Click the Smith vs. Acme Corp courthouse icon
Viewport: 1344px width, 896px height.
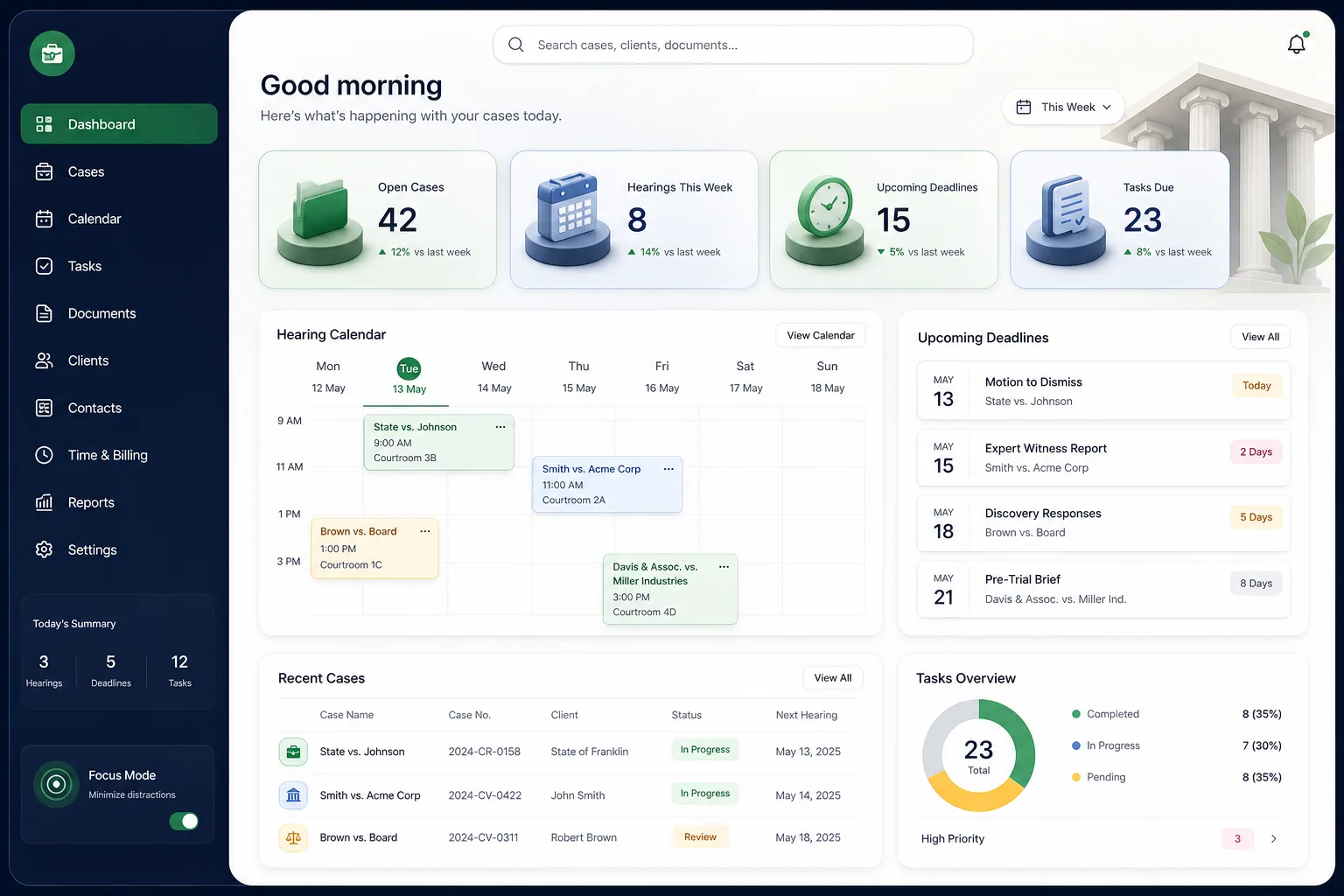pyautogui.click(x=293, y=795)
